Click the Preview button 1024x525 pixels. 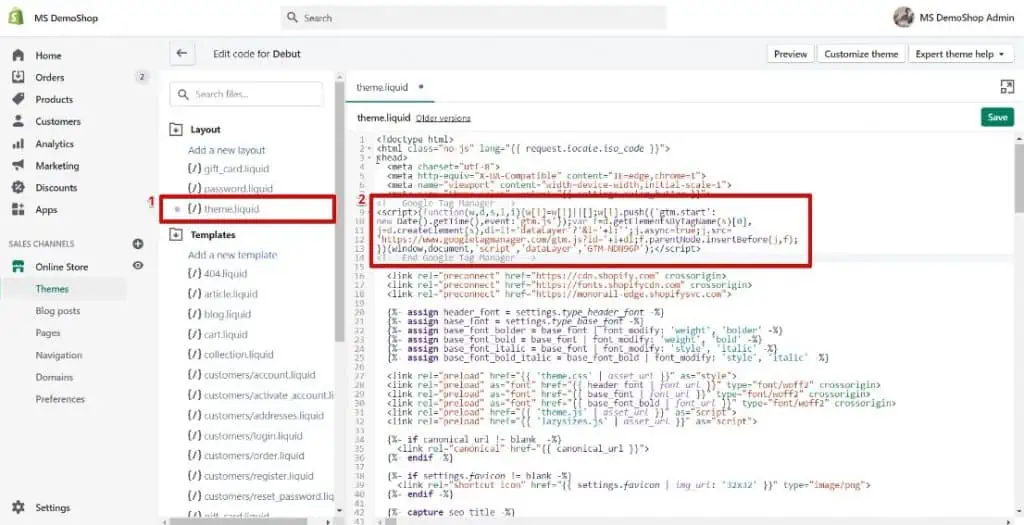coord(790,54)
